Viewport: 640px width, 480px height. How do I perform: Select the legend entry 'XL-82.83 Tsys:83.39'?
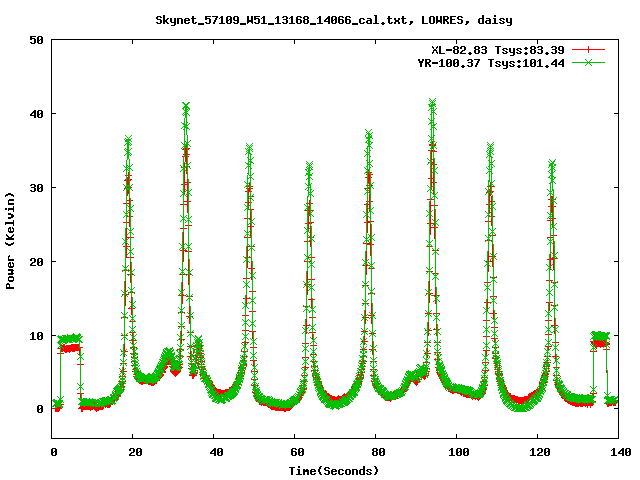(x=498, y=50)
